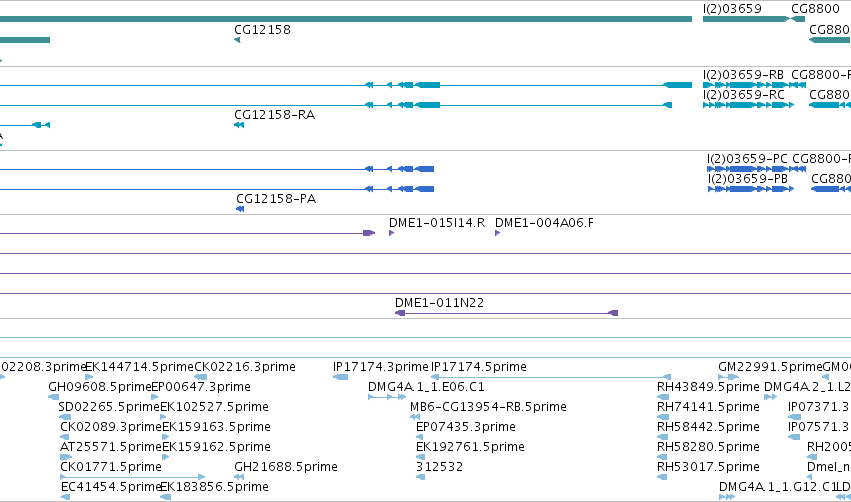Select the CG12158 gene label
This screenshot has height=502, width=851.
[x=262, y=30]
